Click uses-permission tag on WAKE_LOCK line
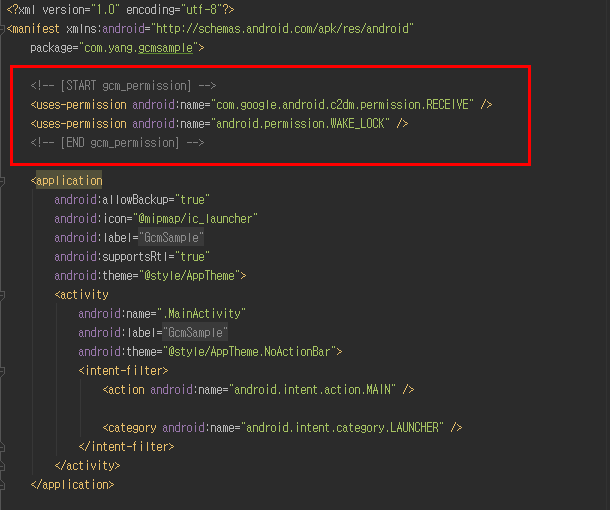This screenshot has height=510, width=610. 79,124
